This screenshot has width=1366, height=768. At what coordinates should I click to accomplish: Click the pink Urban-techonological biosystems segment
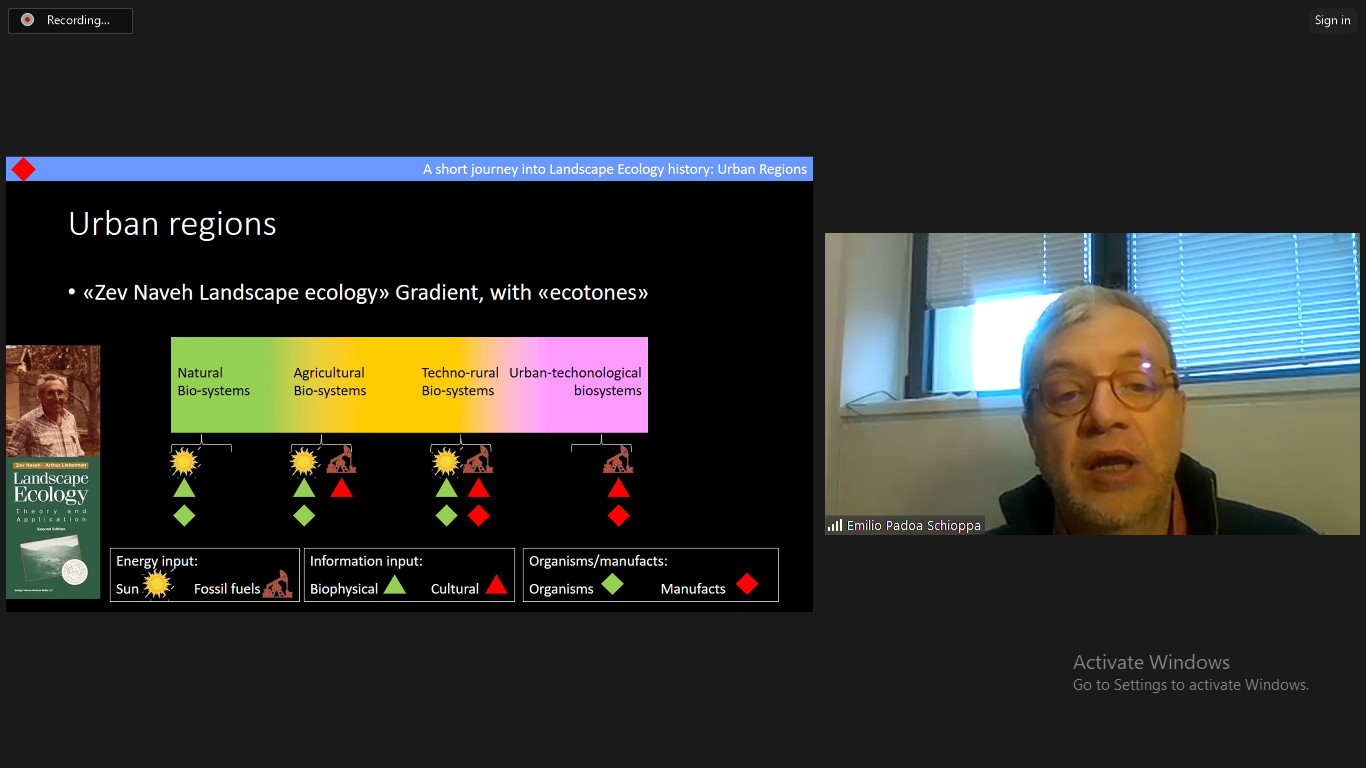click(590, 383)
